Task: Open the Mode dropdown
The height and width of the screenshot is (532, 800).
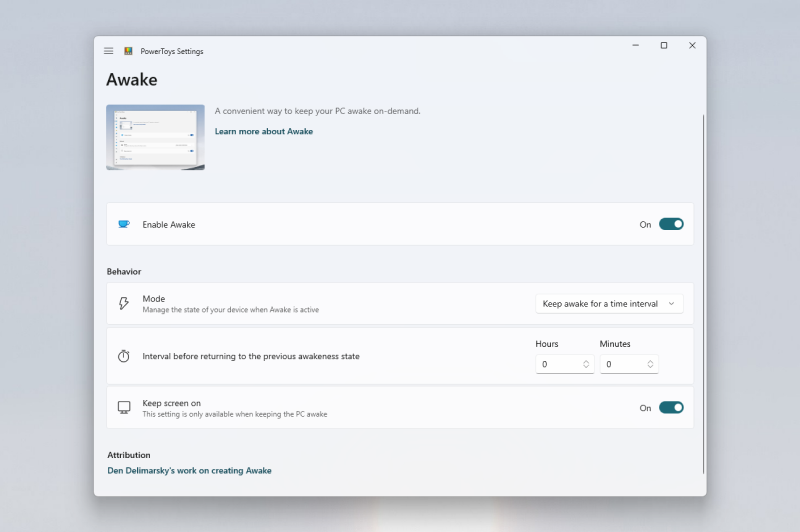Action: coord(609,303)
